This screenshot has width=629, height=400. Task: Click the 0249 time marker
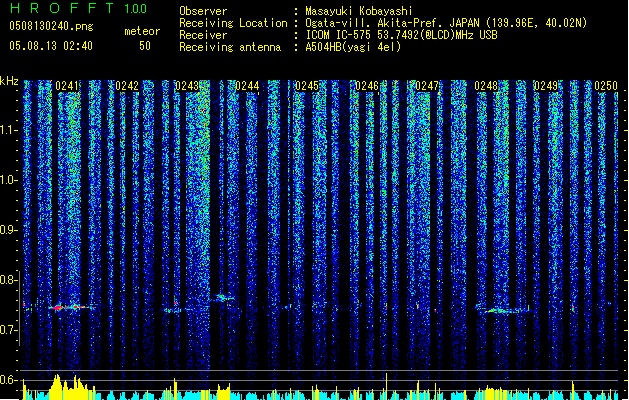point(546,86)
